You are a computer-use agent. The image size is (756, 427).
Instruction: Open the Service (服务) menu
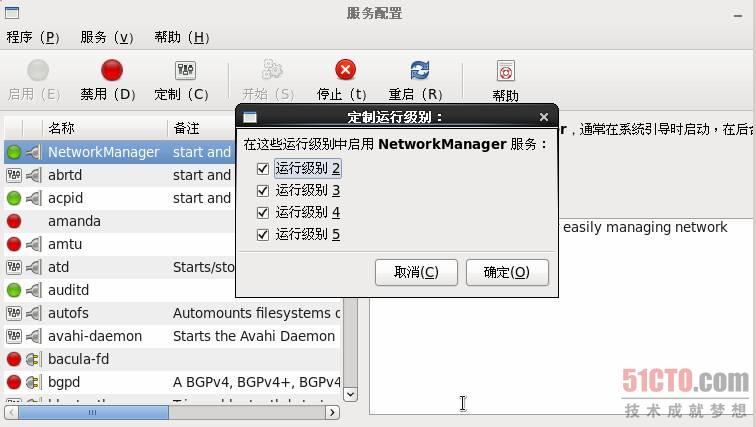107,37
